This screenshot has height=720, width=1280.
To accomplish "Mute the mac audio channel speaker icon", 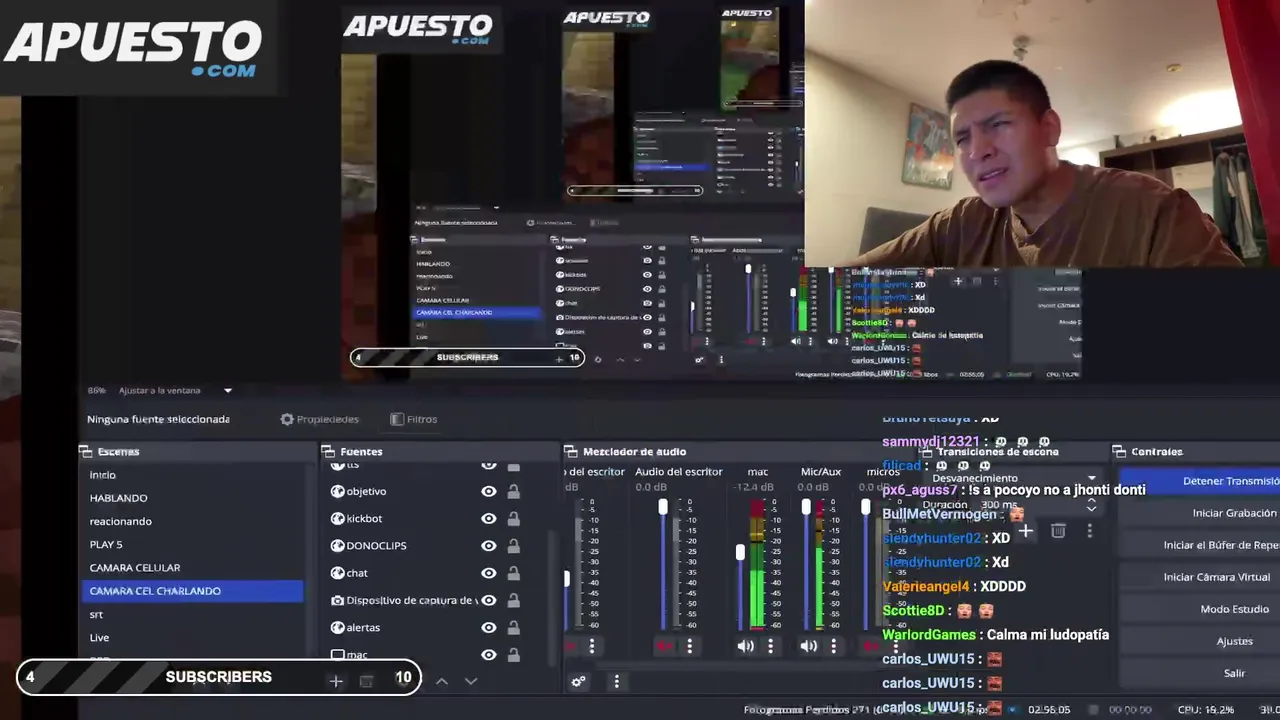I will (x=745, y=646).
